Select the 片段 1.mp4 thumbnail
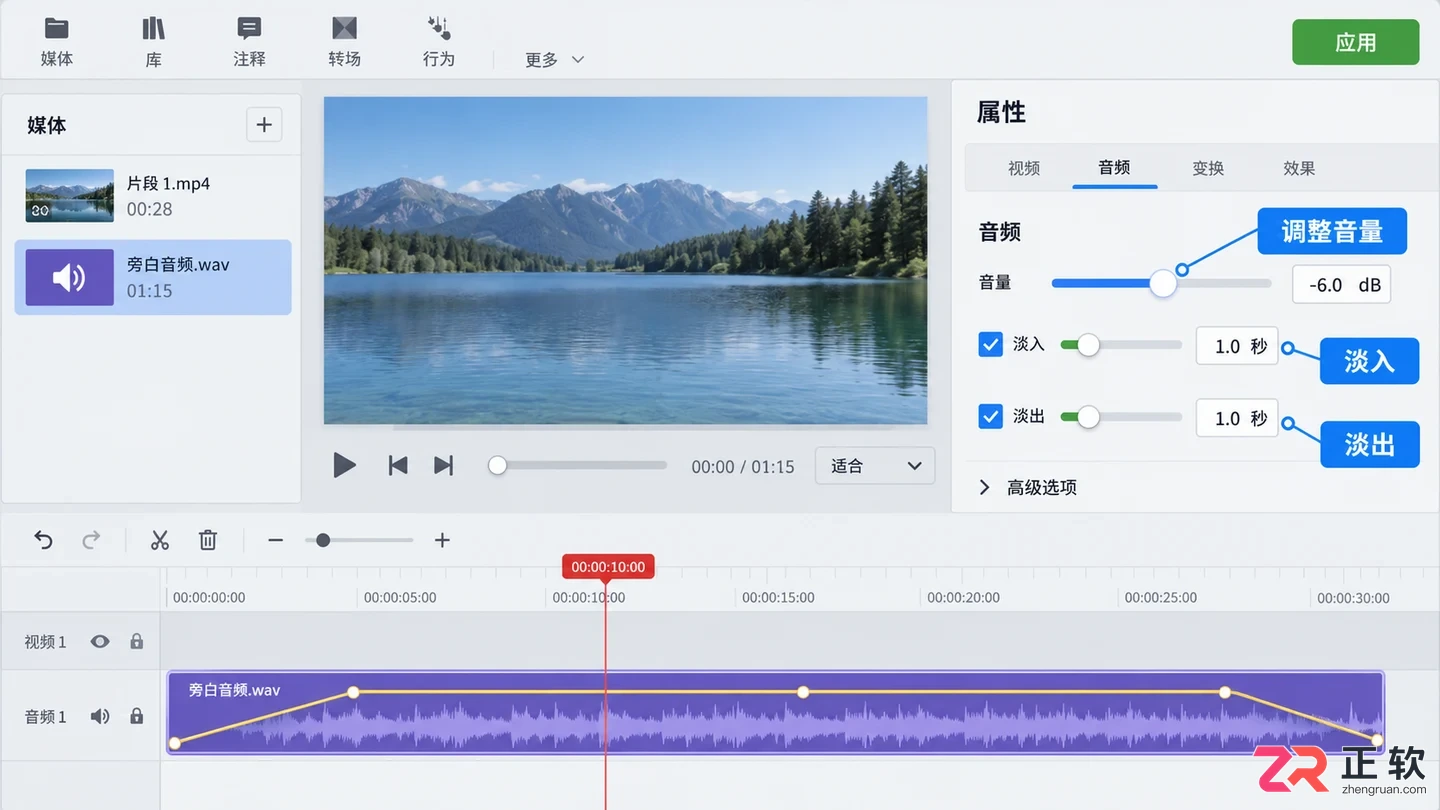Image resolution: width=1440 pixels, height=810 pixels. (x=69, y=195)
